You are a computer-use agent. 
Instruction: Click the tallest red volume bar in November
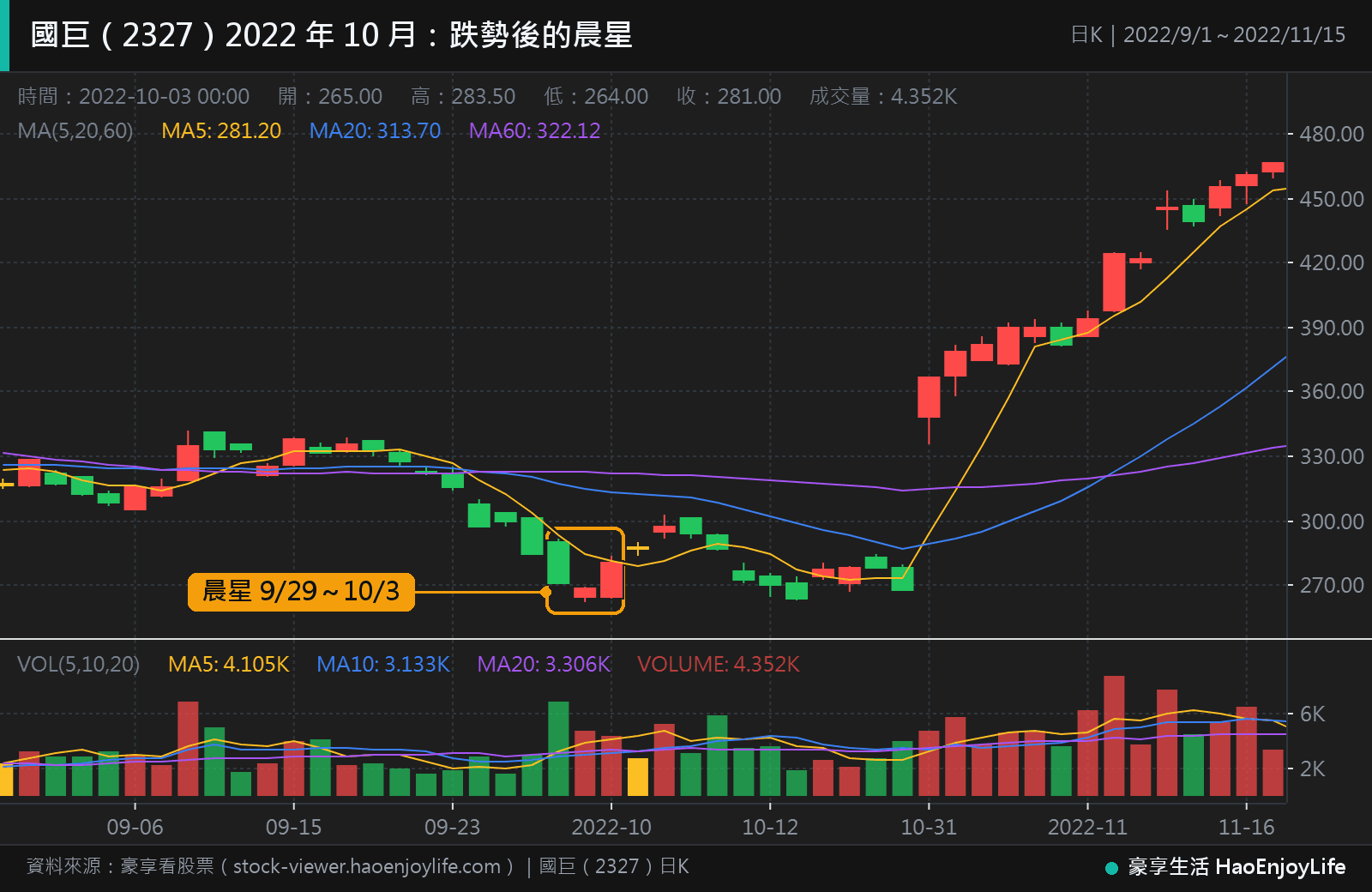pyautogui.click(x=1114, y=736)
